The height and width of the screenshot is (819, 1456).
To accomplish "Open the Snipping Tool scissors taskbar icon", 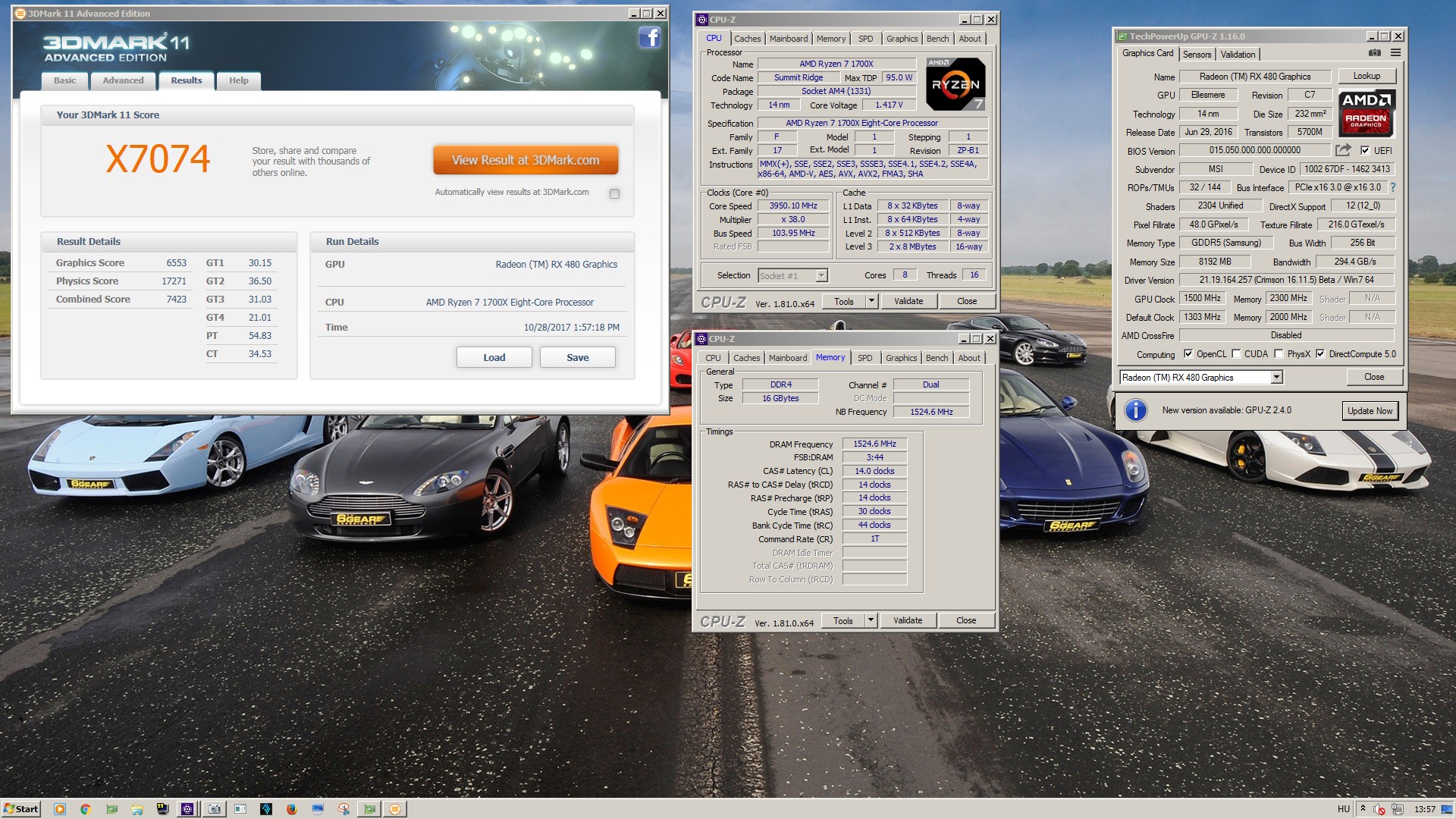I will [344, 809].
